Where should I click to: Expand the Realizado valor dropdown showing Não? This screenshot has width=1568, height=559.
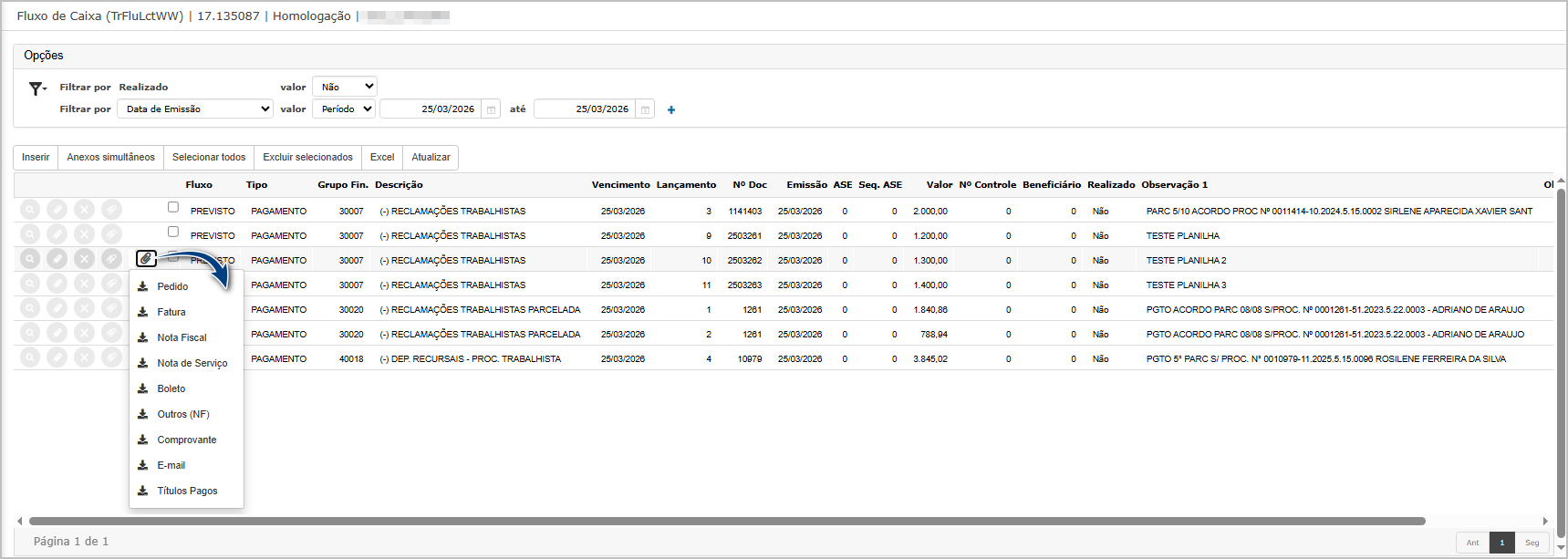coord(345,87)
